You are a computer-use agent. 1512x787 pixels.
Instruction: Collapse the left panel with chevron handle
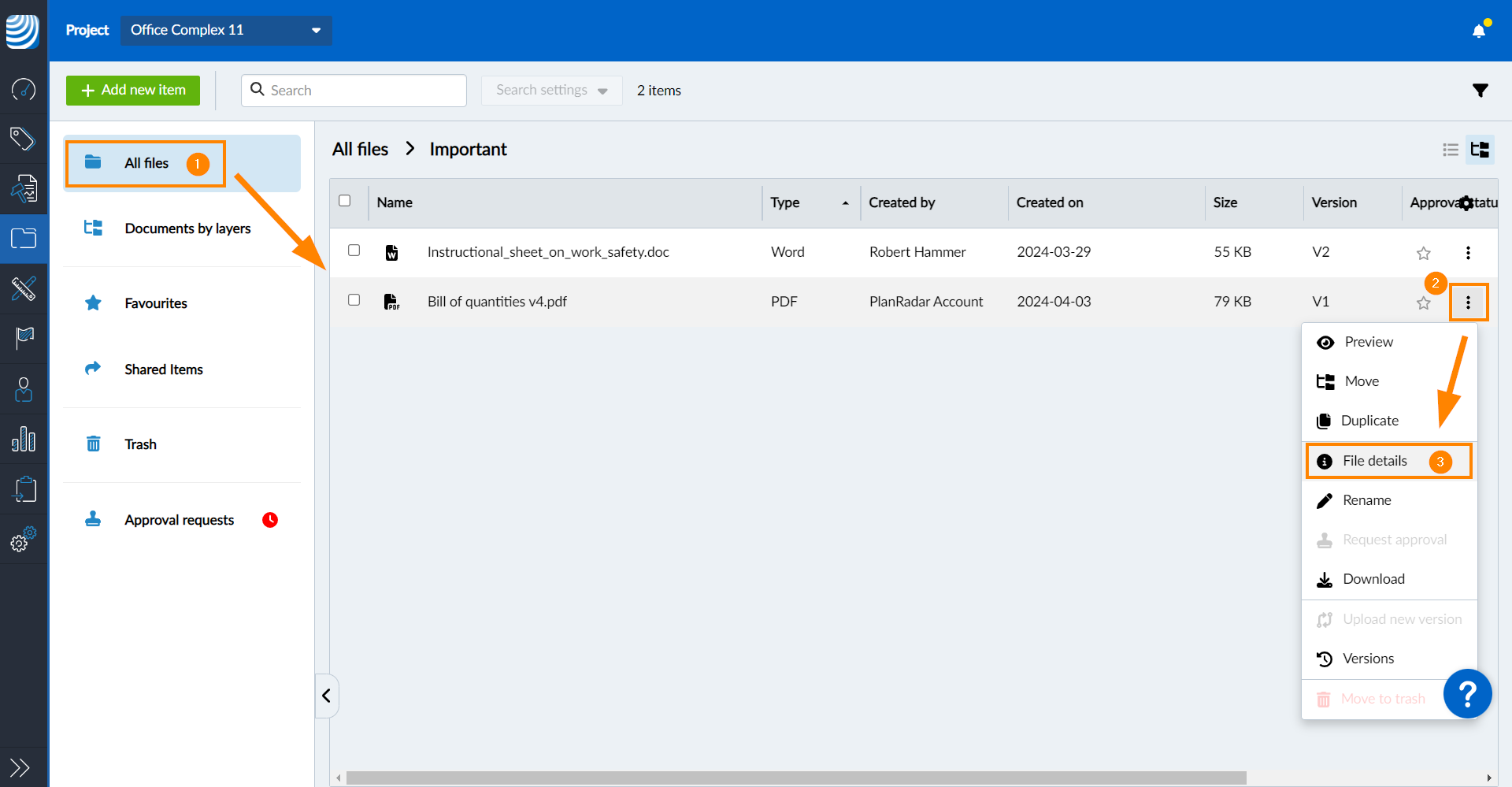tap(326, 696)
